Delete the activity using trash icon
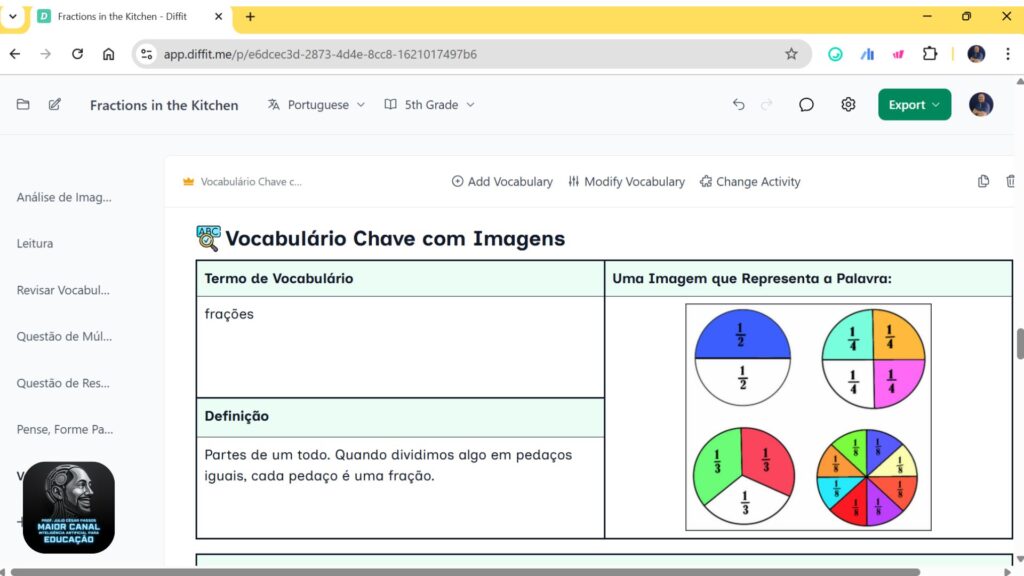Image resolution: width=1024 pixels, height=576 pixels. click(x=1011, y=181)
